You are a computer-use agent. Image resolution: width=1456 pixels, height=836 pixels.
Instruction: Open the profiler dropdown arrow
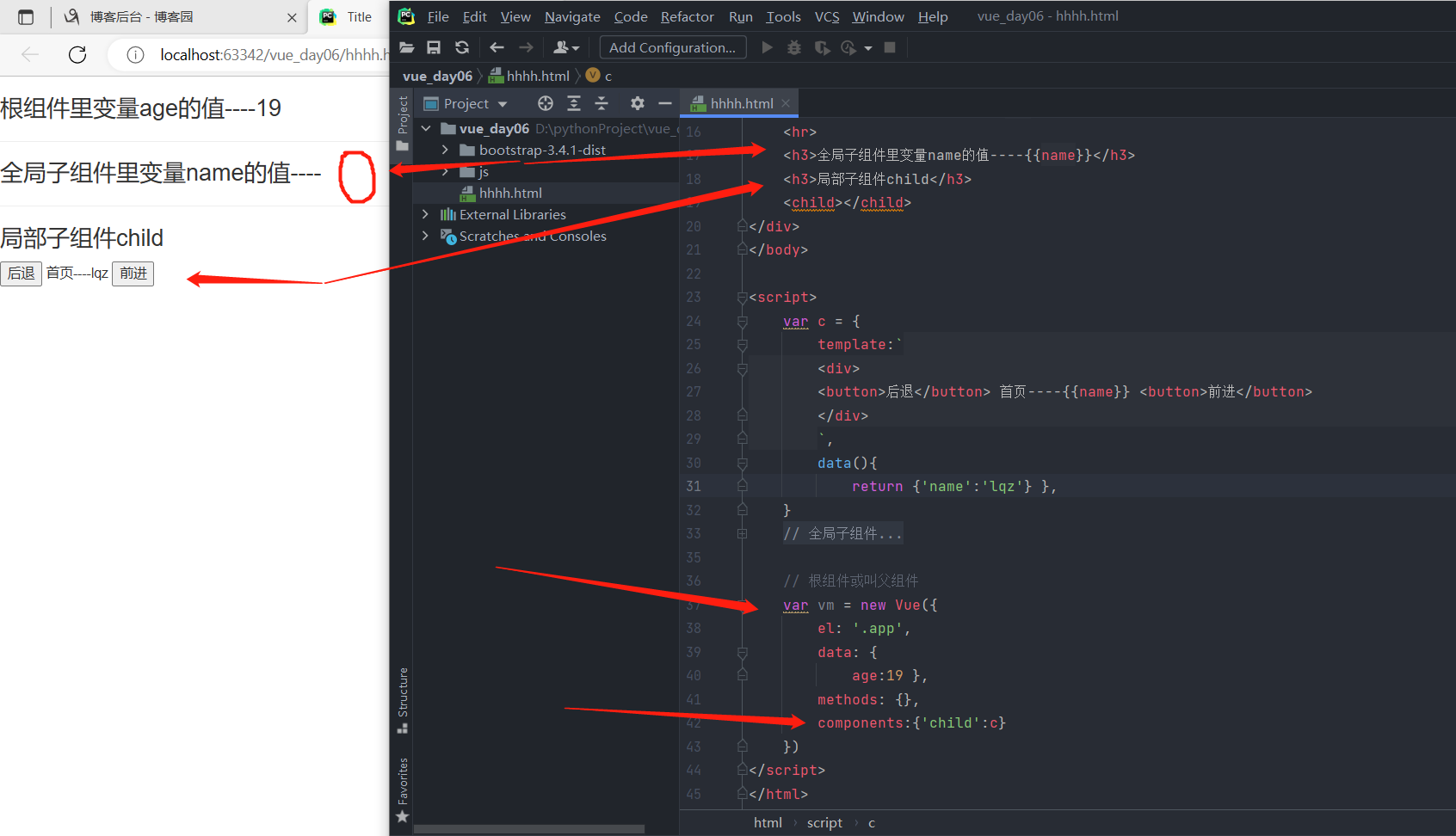(x=868, y=48)
